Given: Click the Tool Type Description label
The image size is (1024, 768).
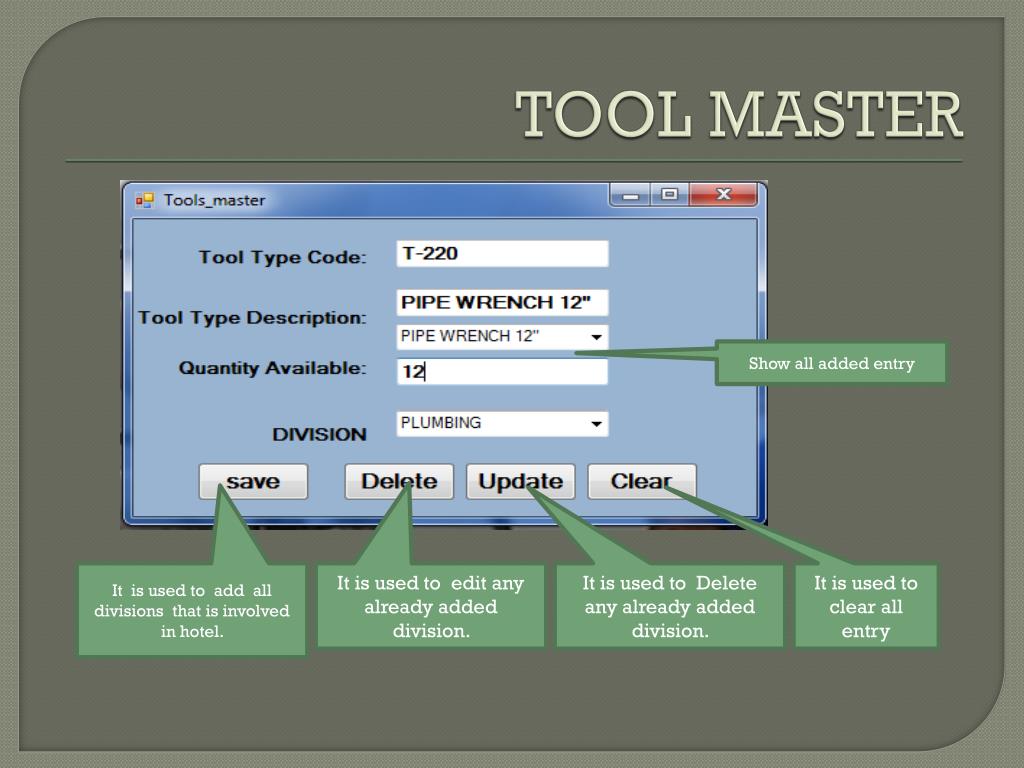Looking at the screenshot, I should (252, 318).
